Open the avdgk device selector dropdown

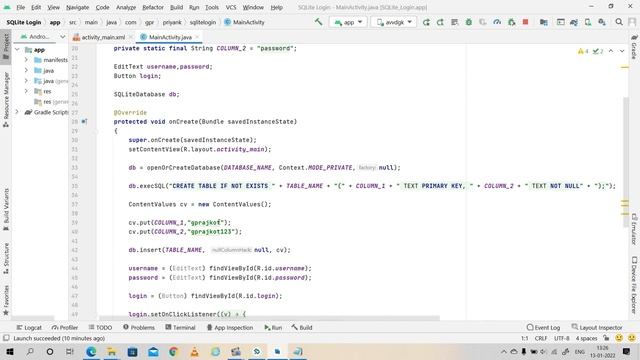click(x=394, y=22)
